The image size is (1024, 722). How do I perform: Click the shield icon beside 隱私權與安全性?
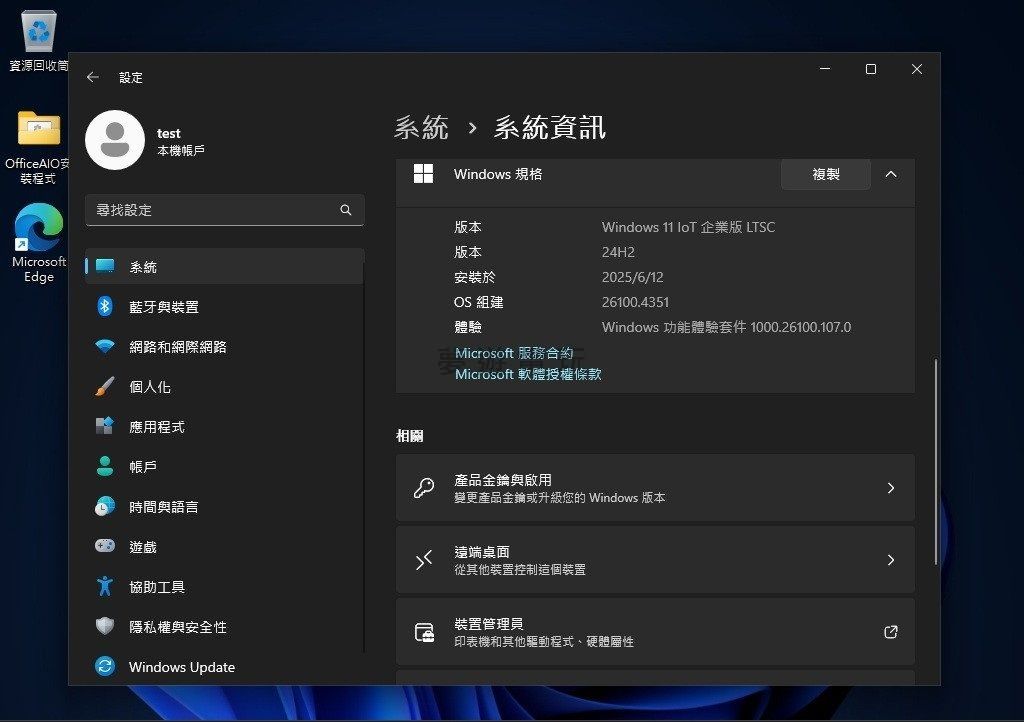click(x=105, y=626)
